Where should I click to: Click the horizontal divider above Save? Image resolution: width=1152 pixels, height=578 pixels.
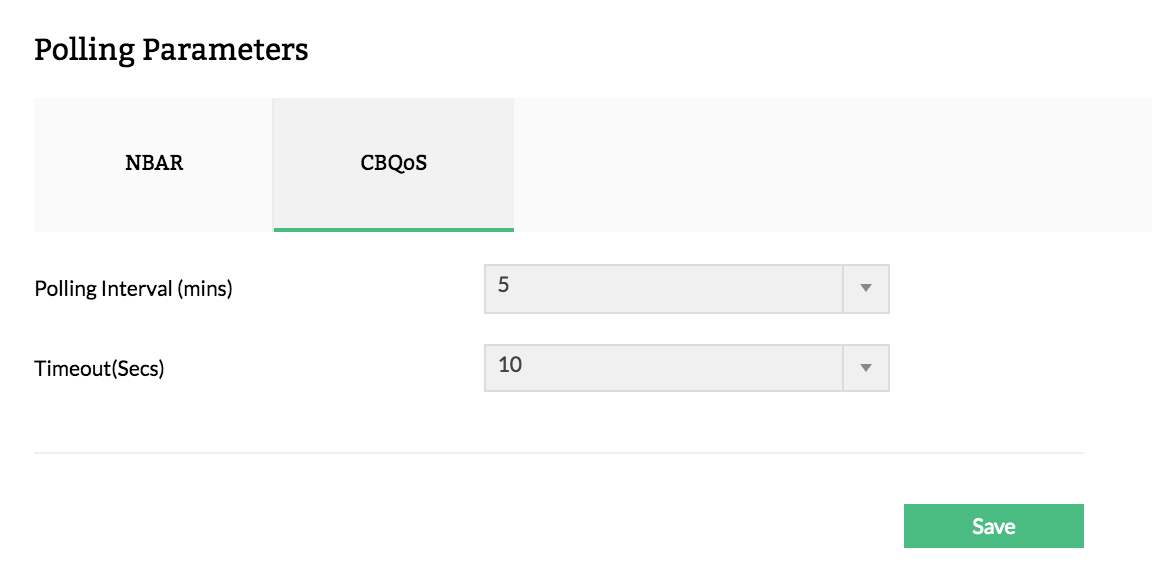[x=558, y=453]
